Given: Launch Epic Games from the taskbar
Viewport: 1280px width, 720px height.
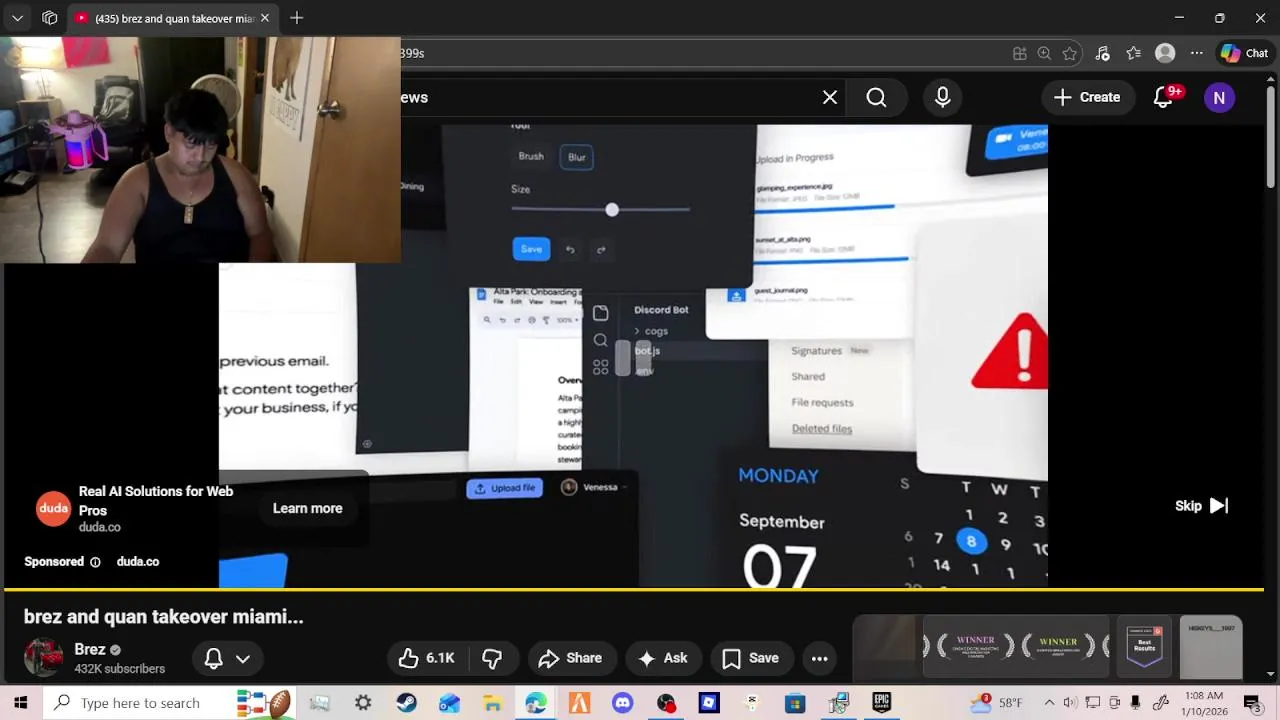Looking at the screenshot, I should pos(881,703).
